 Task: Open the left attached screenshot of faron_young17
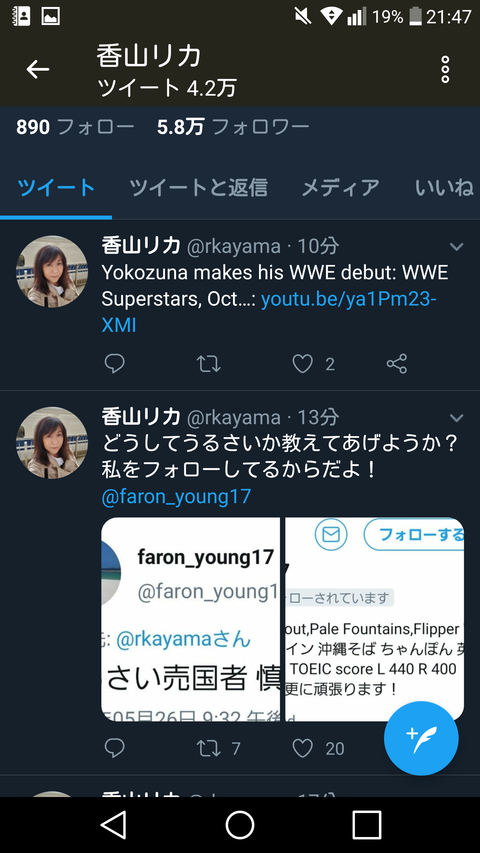[x=190, y=619]
